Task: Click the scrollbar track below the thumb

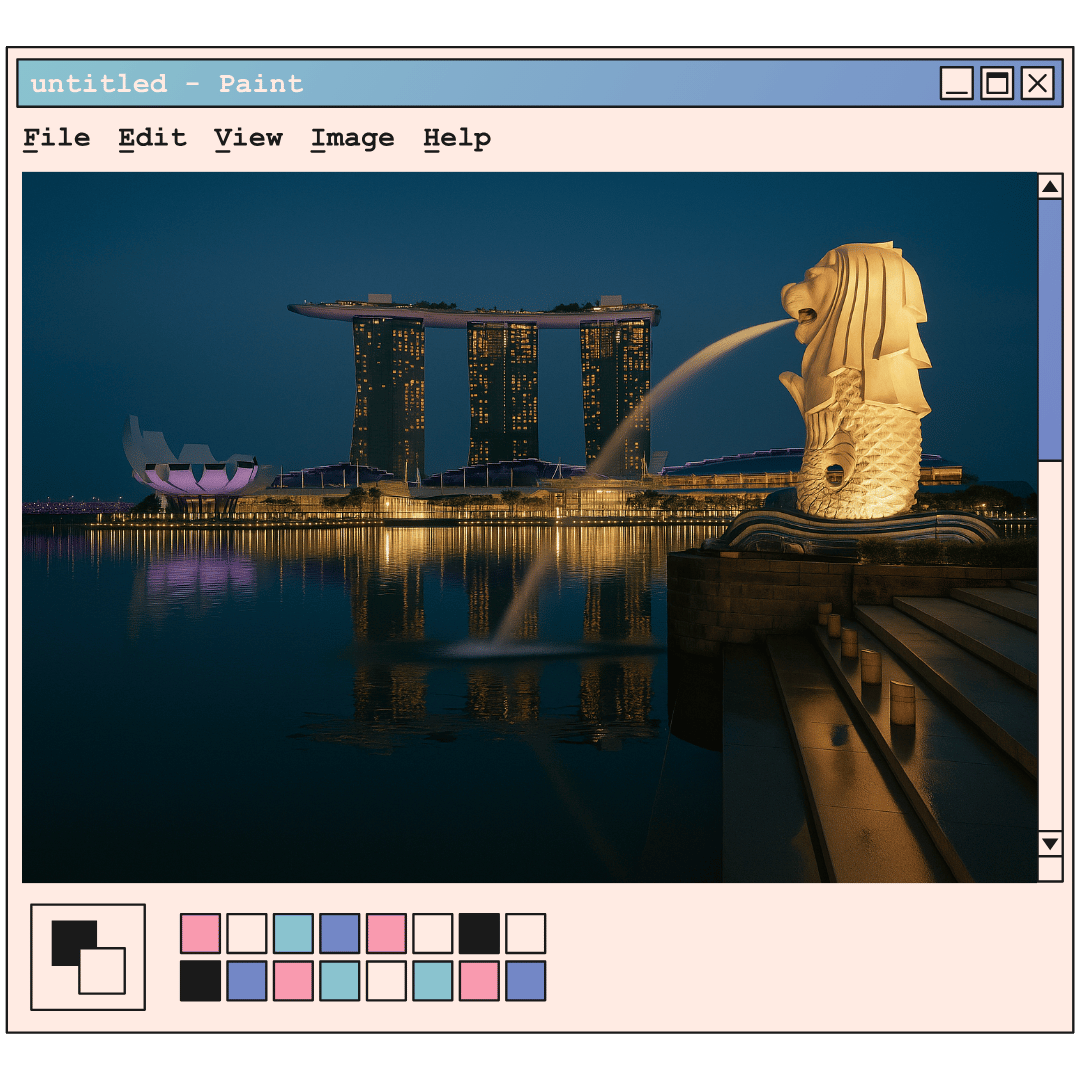Action: (1050, 646)
